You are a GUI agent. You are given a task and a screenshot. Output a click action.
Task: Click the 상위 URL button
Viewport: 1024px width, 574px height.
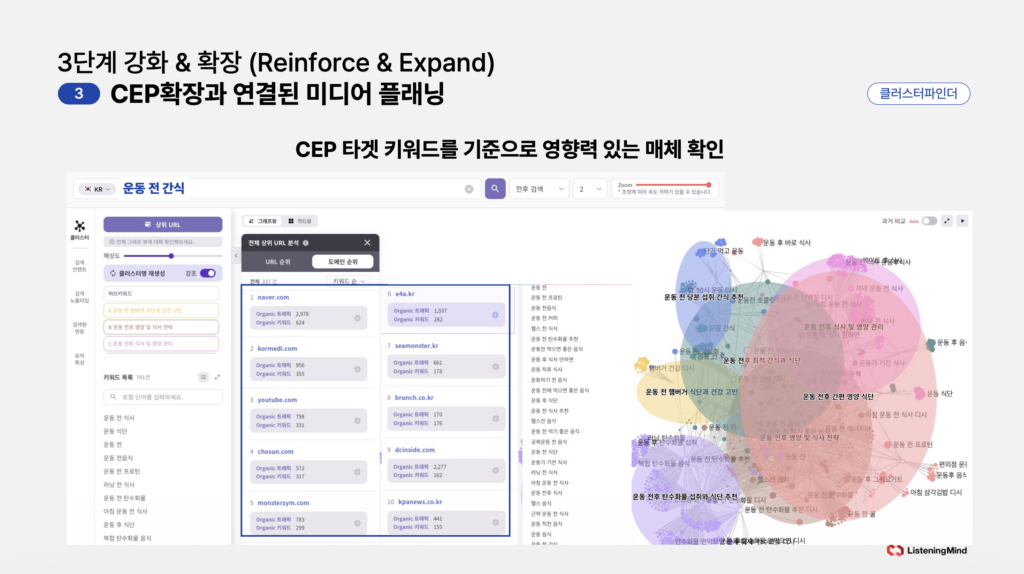click(x=162, y=224)
